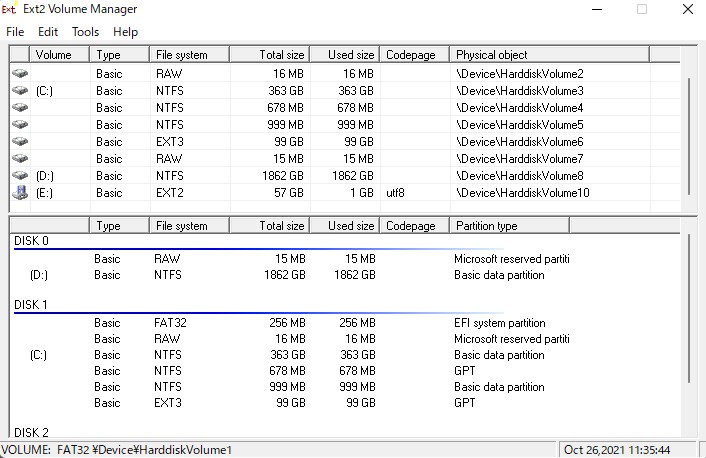Image resolution: width=706 pixels, height=458 pixels.
Task: Open the File menu
Action: click(x=15, y=32)
